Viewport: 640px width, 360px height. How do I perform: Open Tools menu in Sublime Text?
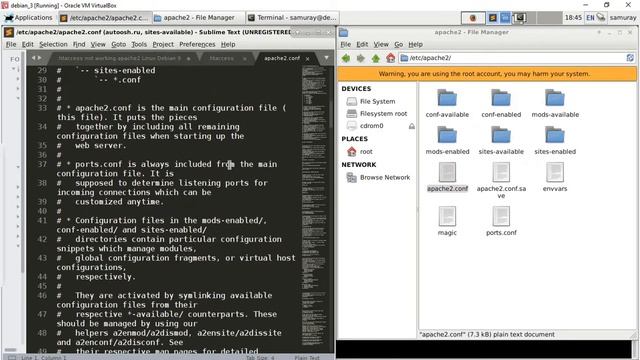click(x=139, y=44)
